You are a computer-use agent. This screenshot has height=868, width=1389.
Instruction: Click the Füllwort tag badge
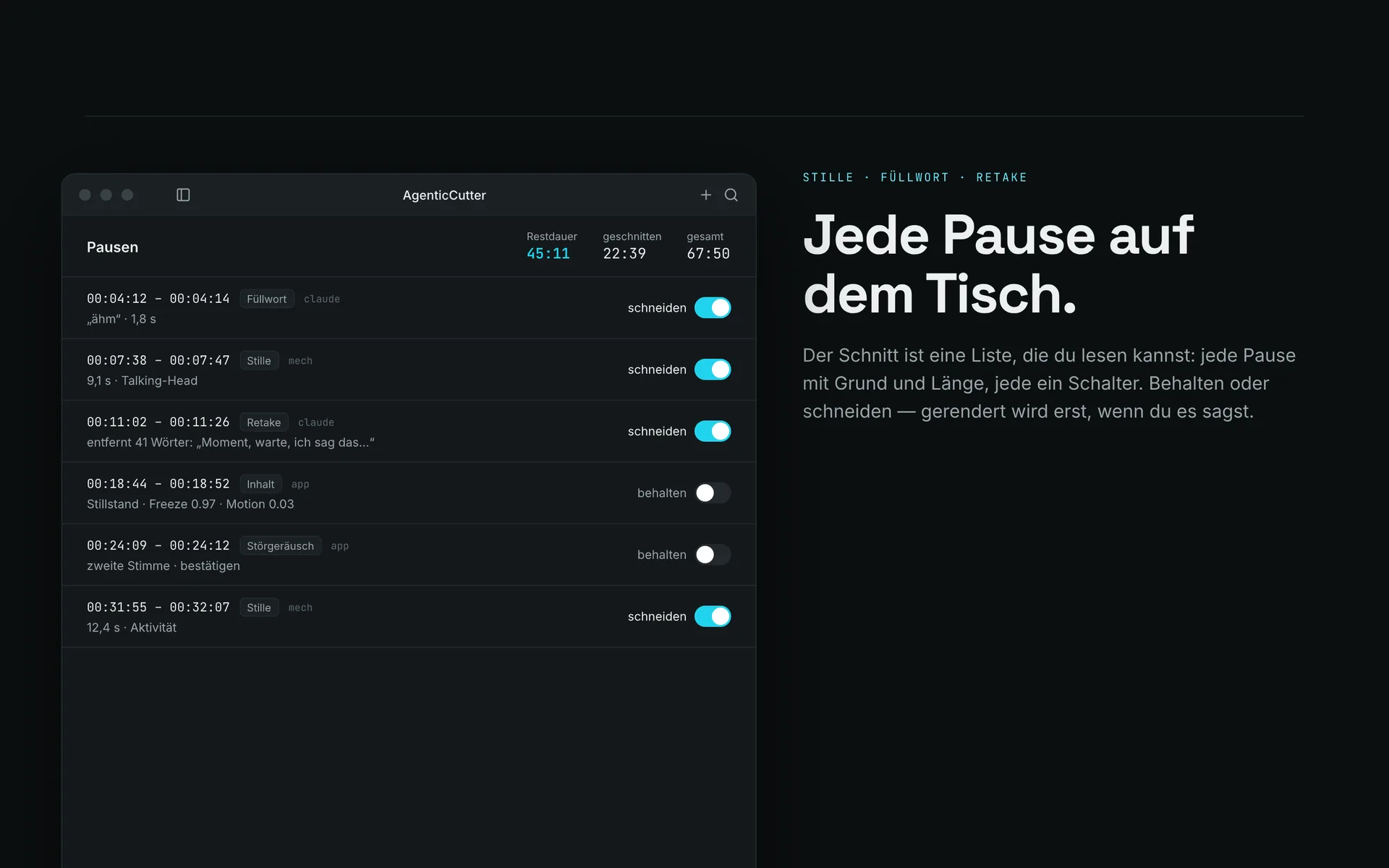point(267,299)
